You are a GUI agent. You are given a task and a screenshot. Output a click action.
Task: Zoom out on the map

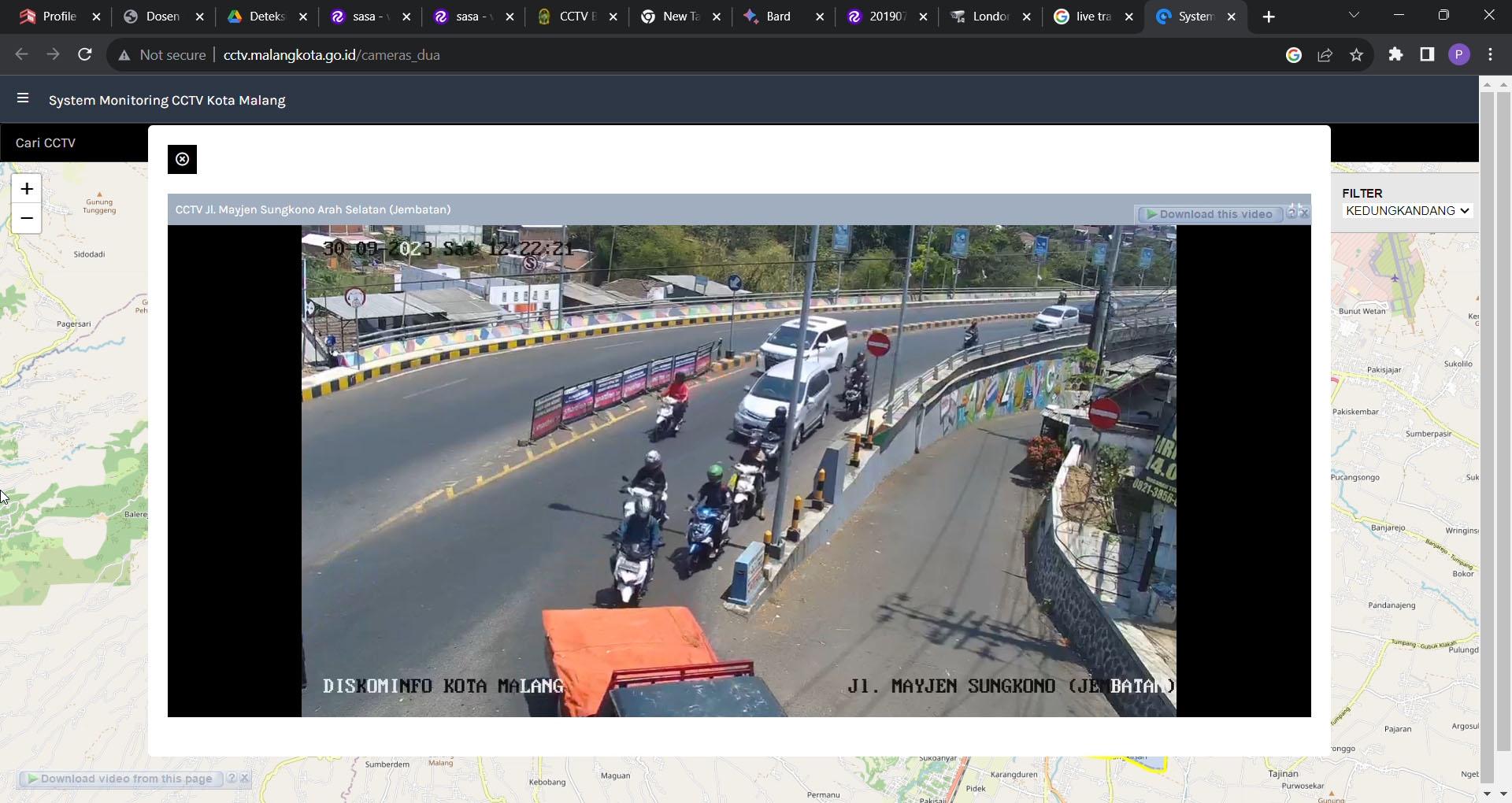click(x=27, y=218)
